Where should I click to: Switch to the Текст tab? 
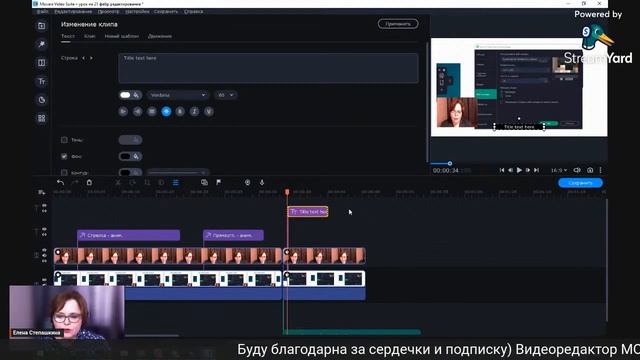pyautogui.click(x=68, y=36)
